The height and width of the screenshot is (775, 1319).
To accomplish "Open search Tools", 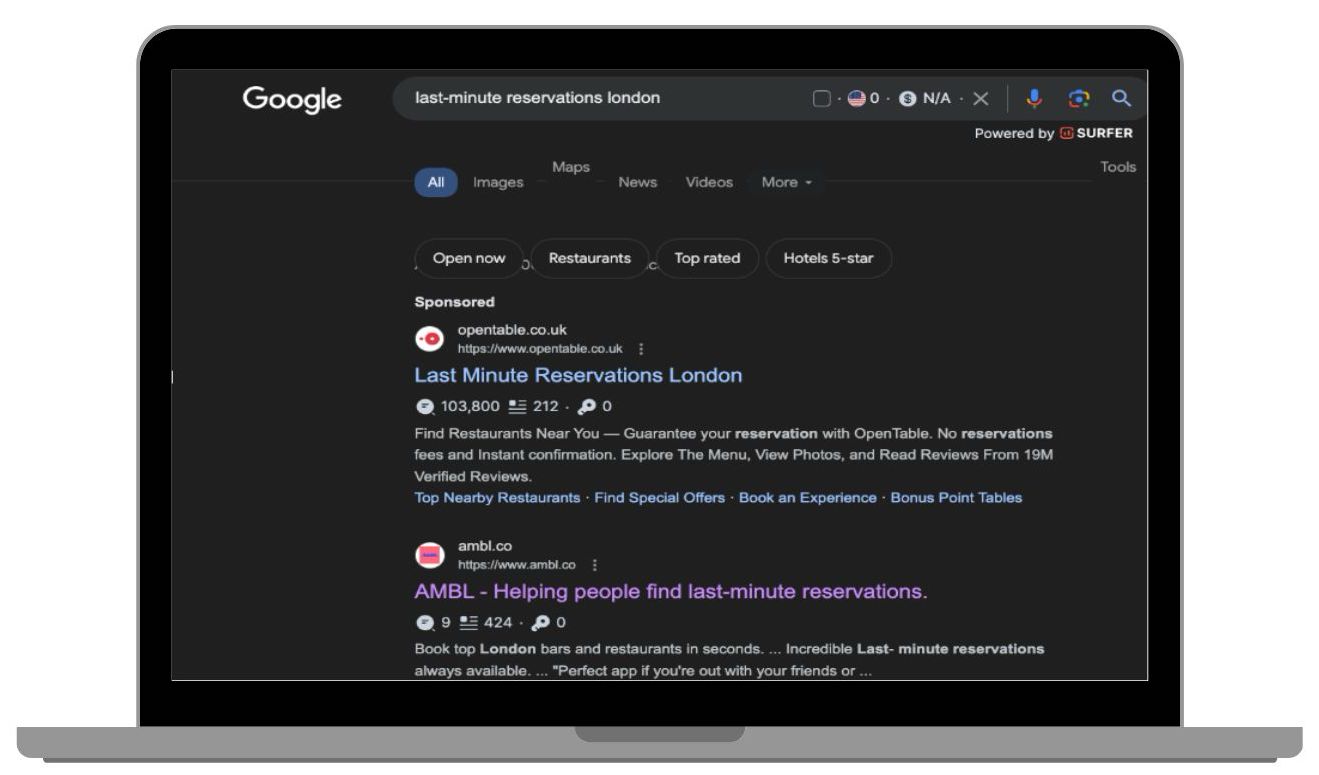I will (1118, 167).
